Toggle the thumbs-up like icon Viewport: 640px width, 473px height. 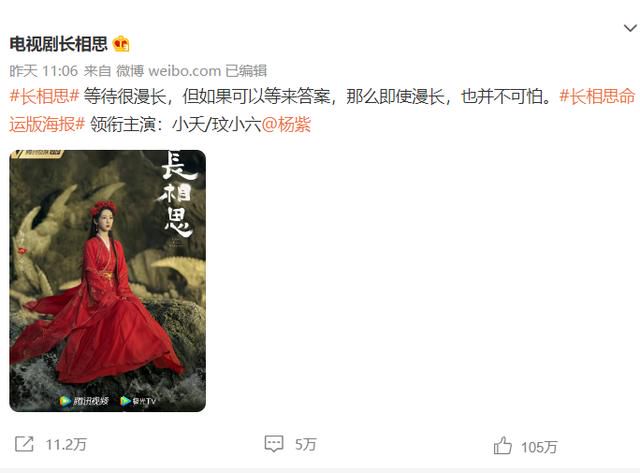pos(502,445)
